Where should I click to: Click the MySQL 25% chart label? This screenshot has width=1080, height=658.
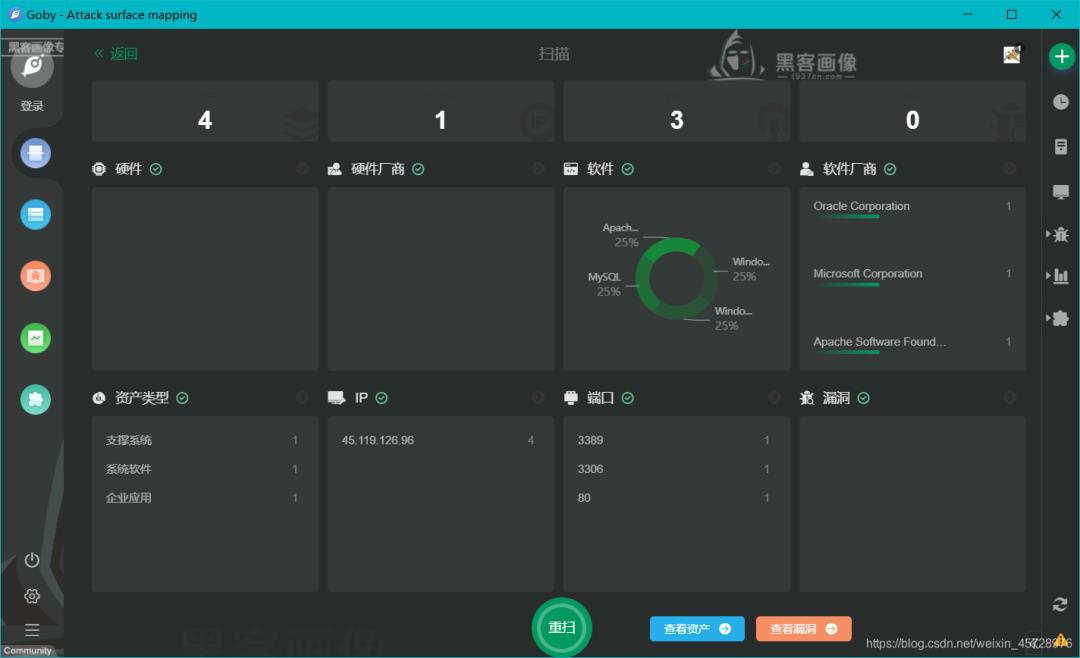[x=605, y=284]
